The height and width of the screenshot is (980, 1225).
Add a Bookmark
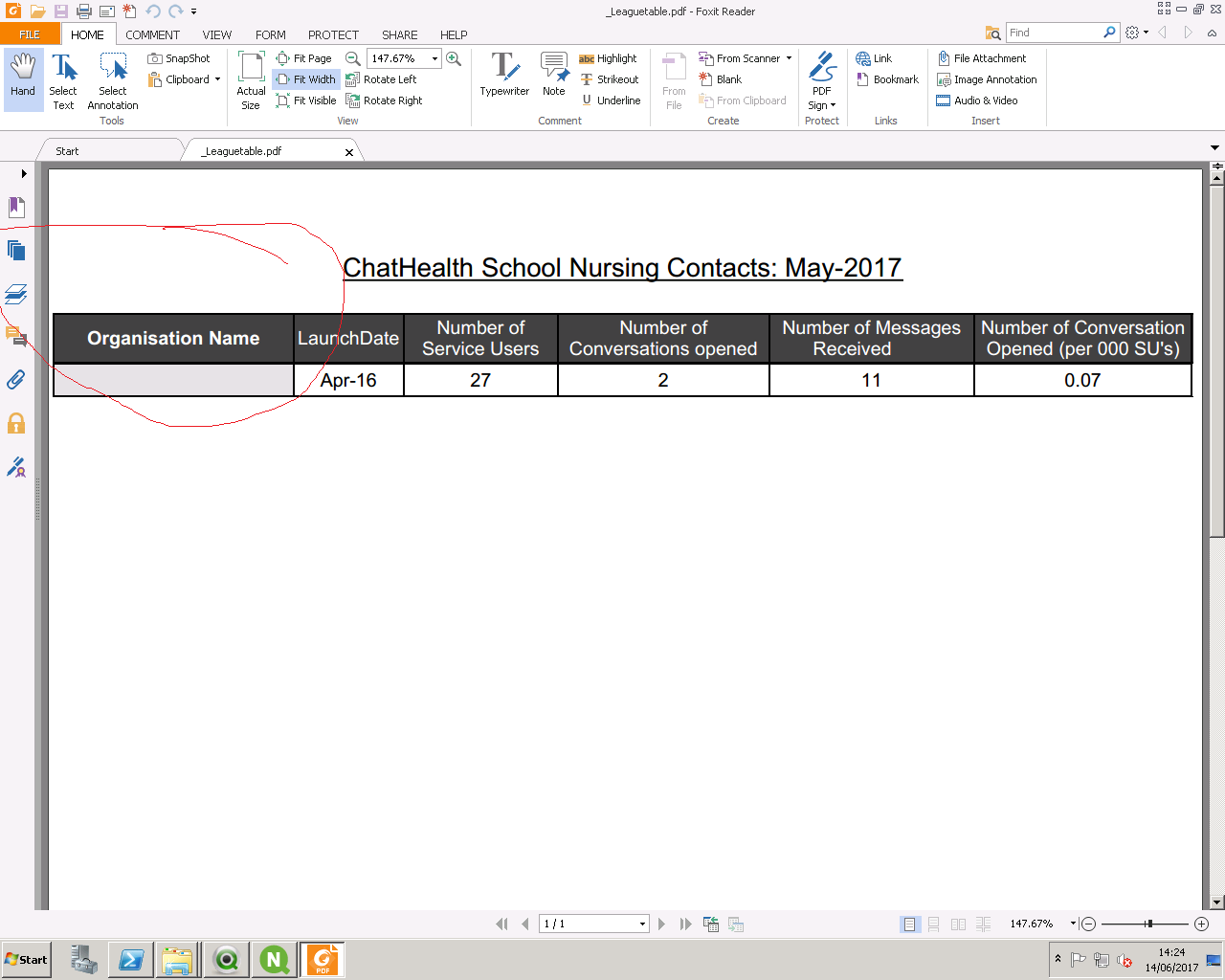(x=887, y=79)
